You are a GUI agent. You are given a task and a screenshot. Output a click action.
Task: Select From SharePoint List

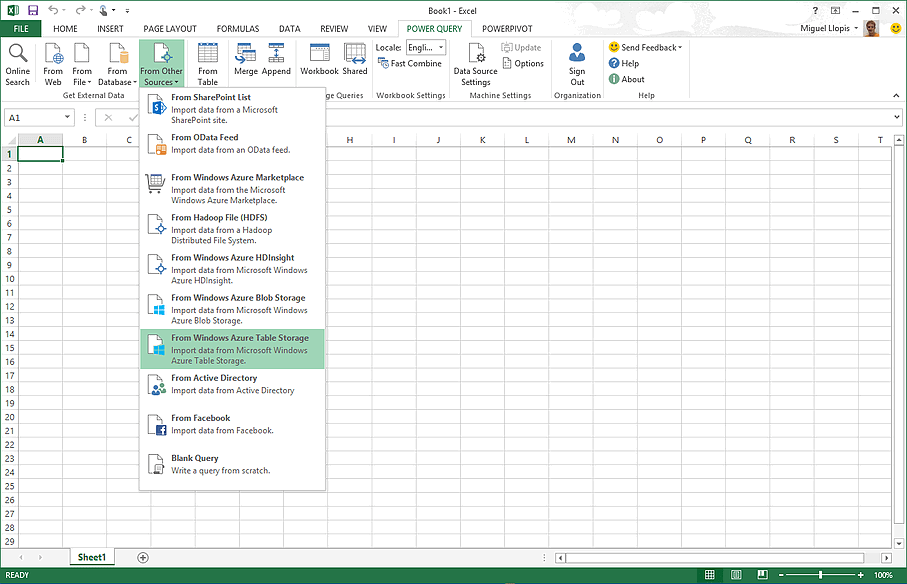[233, 108]
